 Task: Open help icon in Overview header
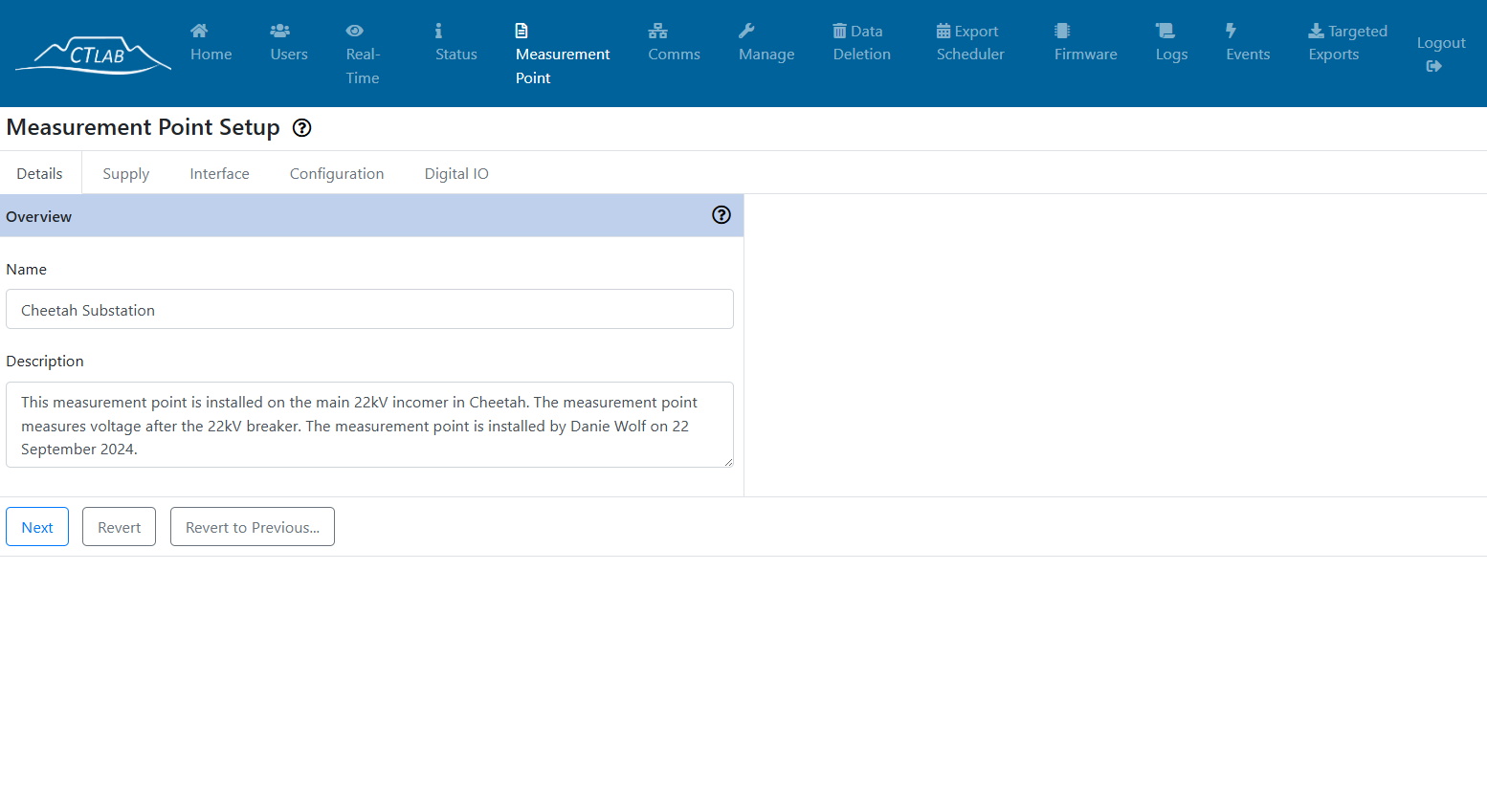coord(721,215)
